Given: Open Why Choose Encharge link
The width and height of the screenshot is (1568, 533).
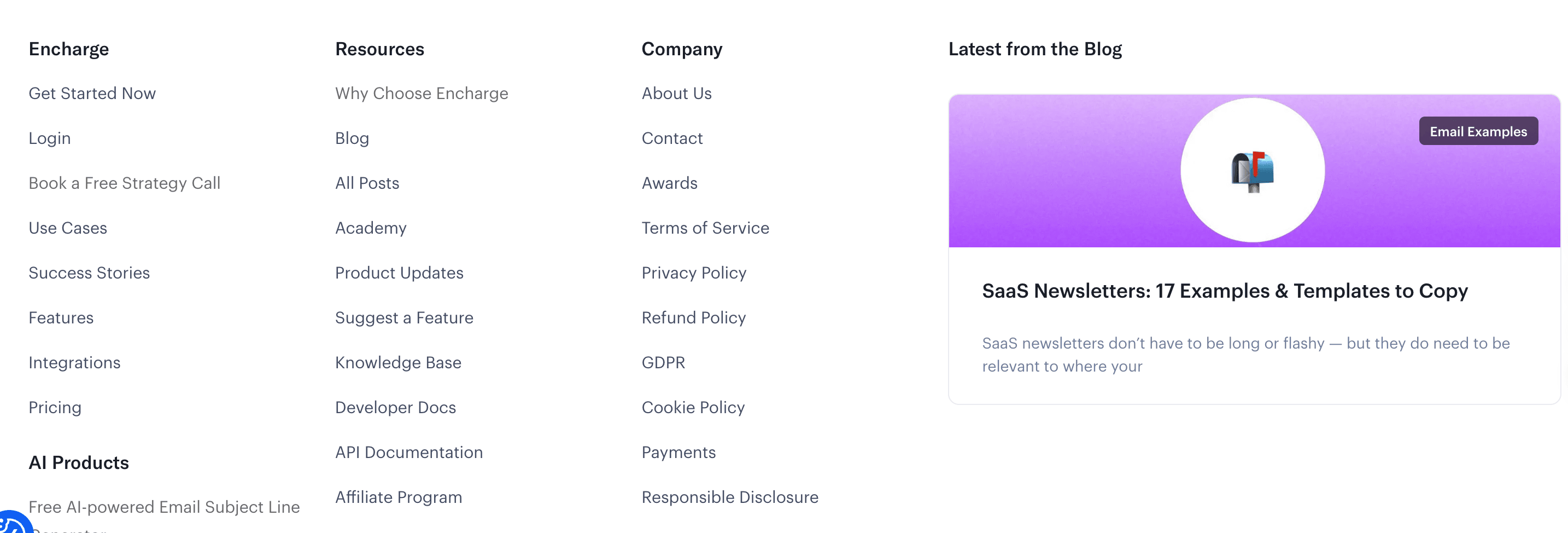Looking at the screenshot, I should tap(421, 93).
